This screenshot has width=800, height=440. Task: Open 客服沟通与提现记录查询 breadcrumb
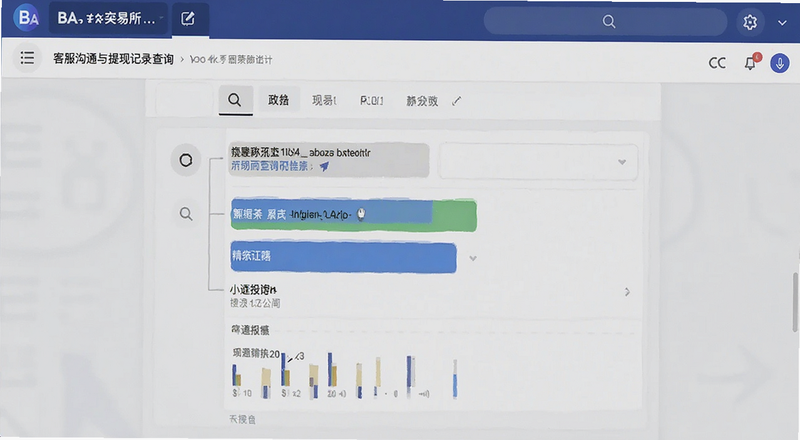(x=113, y=59)
